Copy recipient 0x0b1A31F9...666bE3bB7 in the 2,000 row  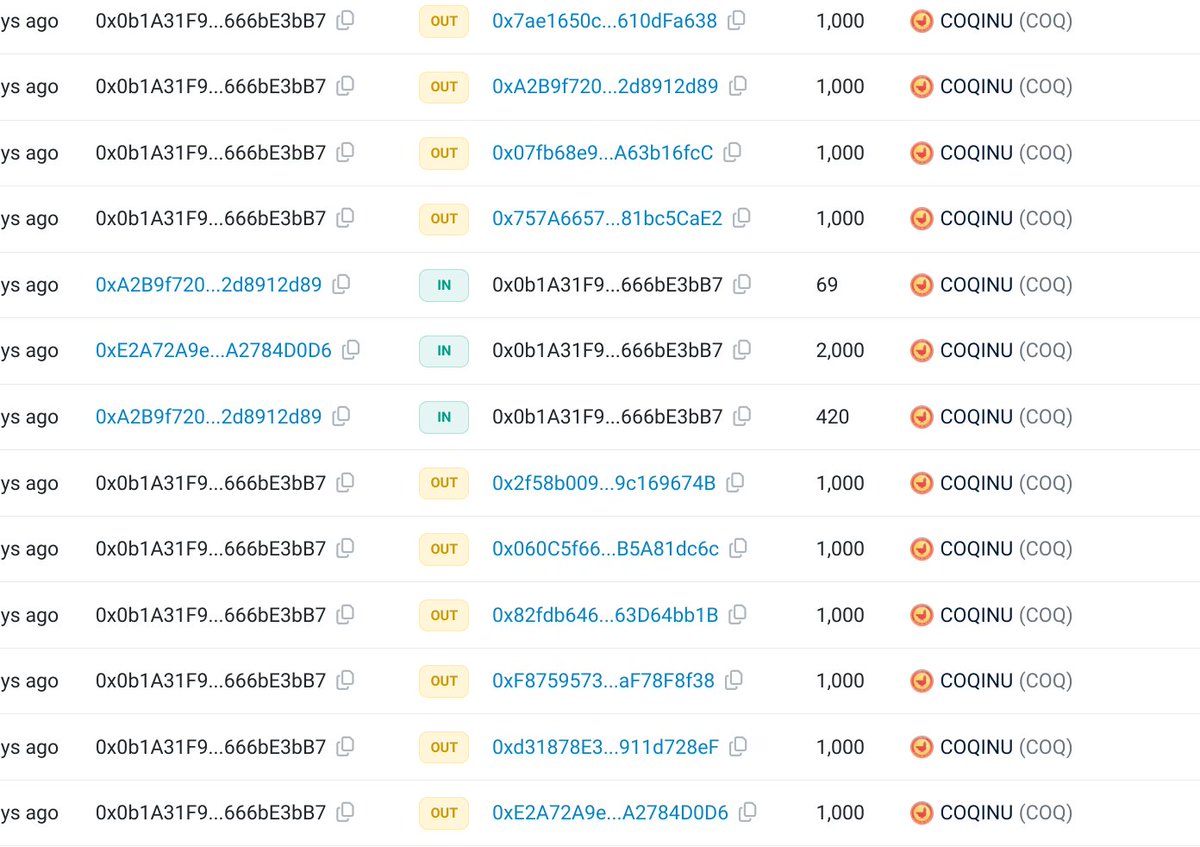[741, 350]
